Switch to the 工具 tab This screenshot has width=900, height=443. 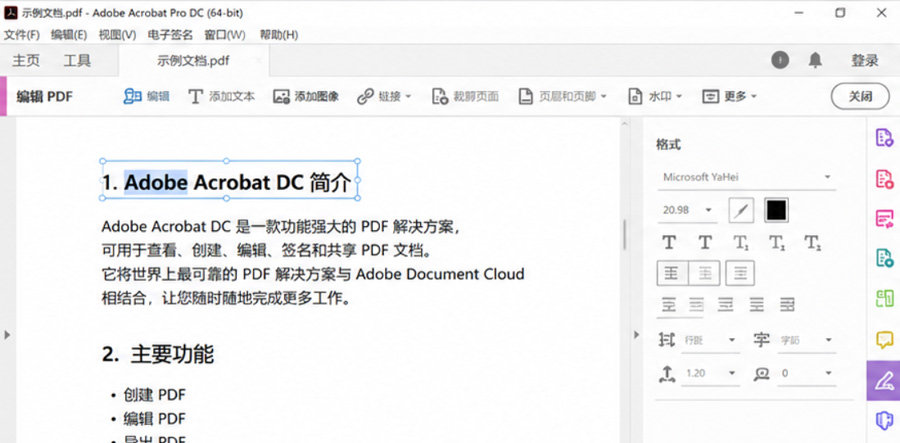[x=77, y=61]
